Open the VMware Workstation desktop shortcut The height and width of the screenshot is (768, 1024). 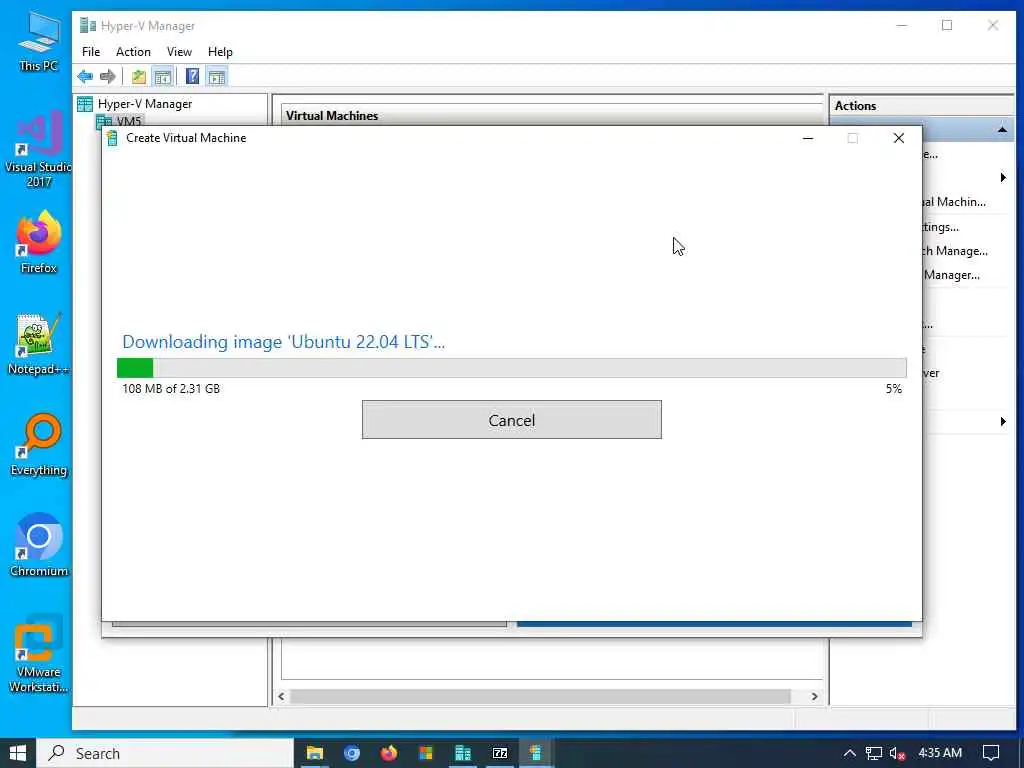click(39, 653)
